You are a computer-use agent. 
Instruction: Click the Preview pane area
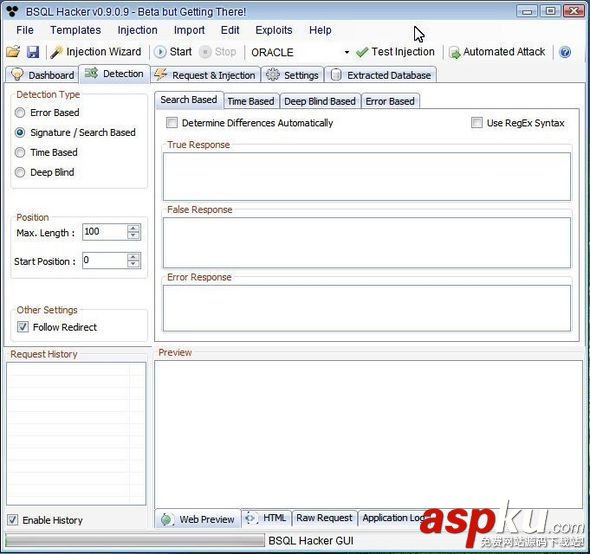coord(368,434)
